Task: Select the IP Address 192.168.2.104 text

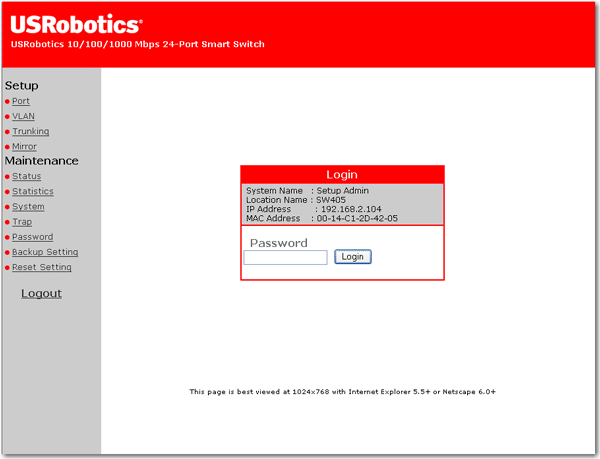Action: tap(314, 209)
